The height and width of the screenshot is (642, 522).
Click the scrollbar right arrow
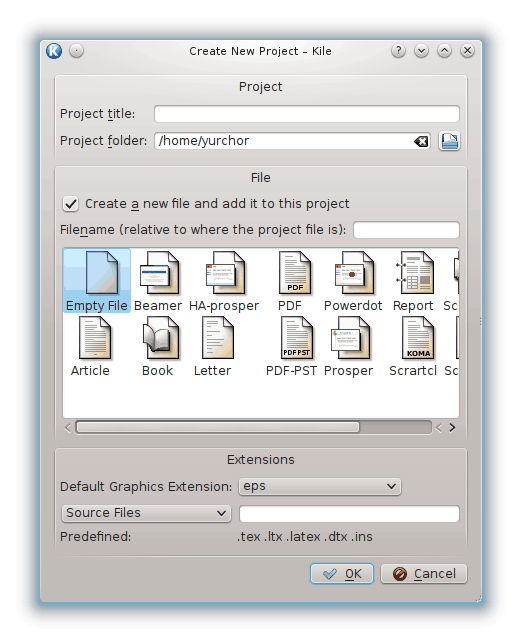click(x=452, y=428)
